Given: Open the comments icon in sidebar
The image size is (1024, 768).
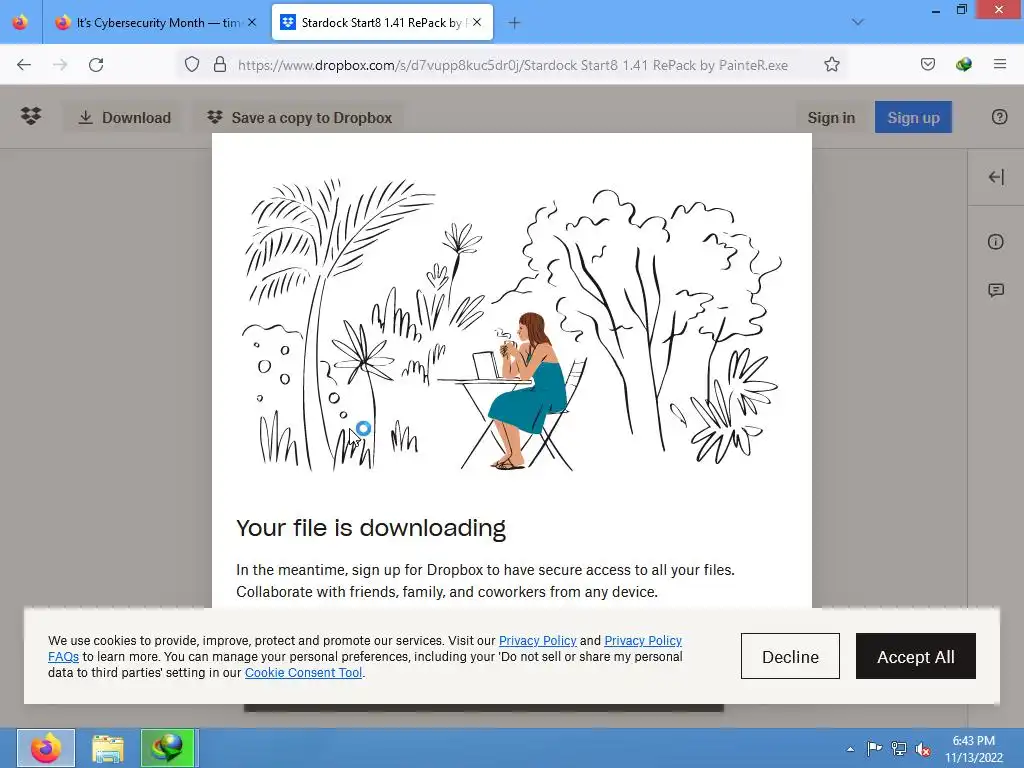Looking at the screenshot, I should pyautogui.click(x=996, y=290).
